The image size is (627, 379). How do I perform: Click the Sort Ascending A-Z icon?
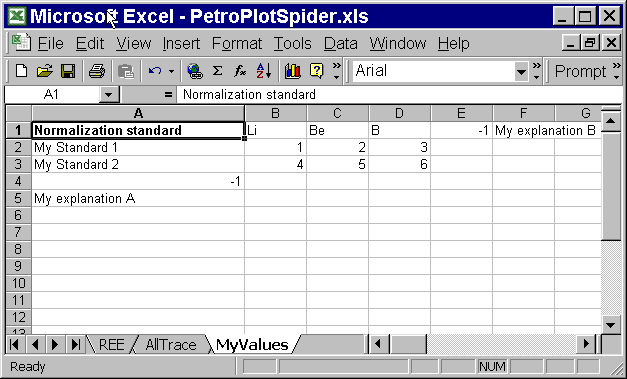coord(264,72)
